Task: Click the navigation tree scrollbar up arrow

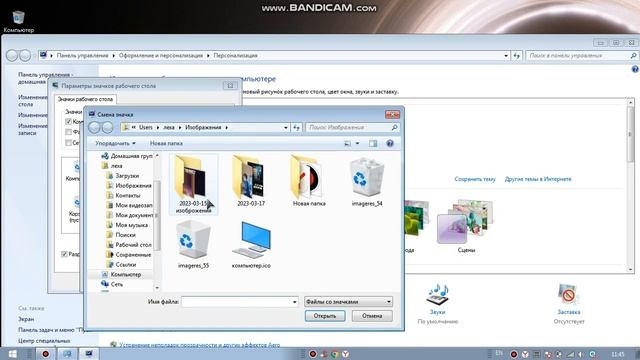Action: [158, 156]
